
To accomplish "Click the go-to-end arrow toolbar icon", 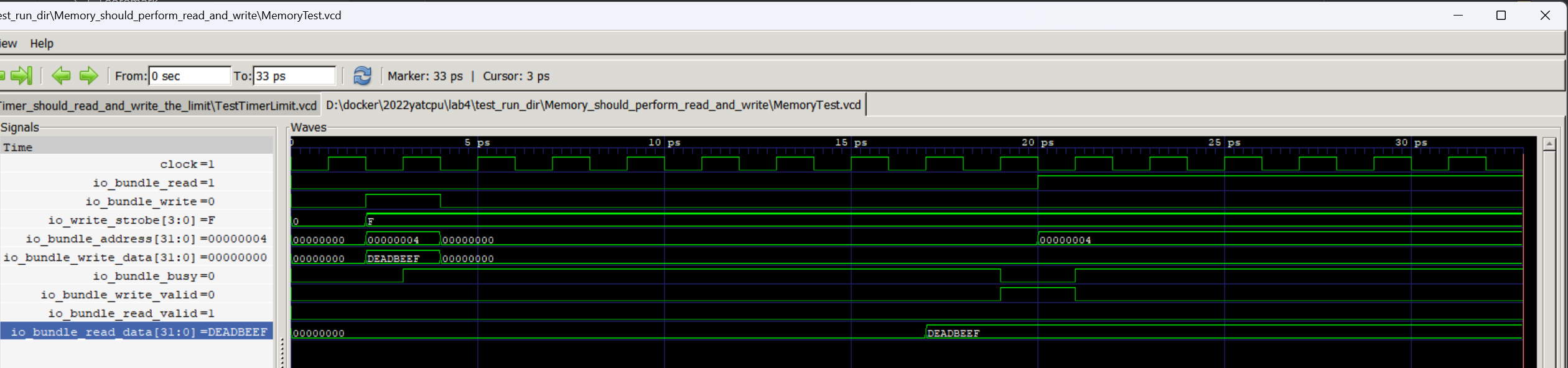I will [x=22, y=76].
